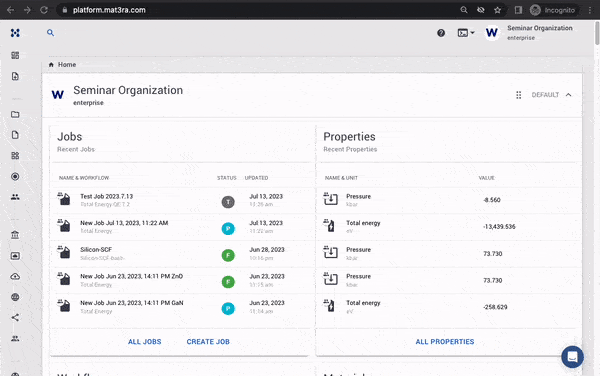
Task: Click the dashboard drag-handle dots icon
Action: [518, 95]
